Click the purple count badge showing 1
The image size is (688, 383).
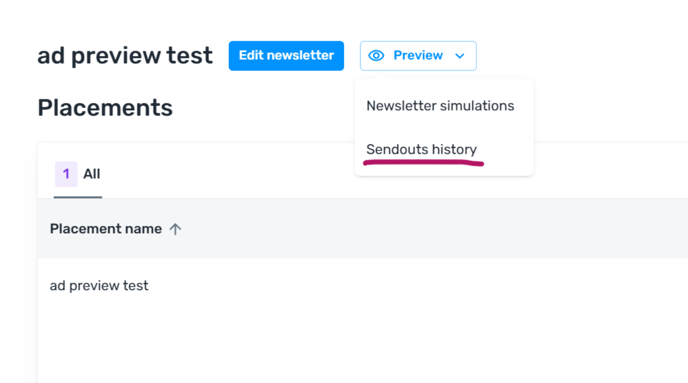(x=66, y=174)
